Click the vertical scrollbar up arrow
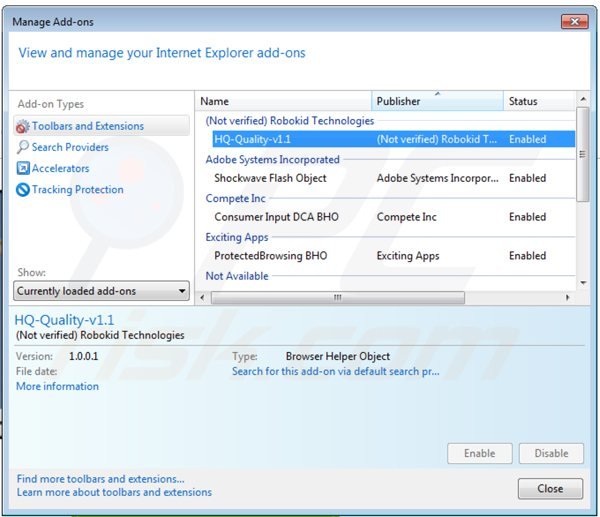Viewport: 600px width, 517px height. click(583, 99)
